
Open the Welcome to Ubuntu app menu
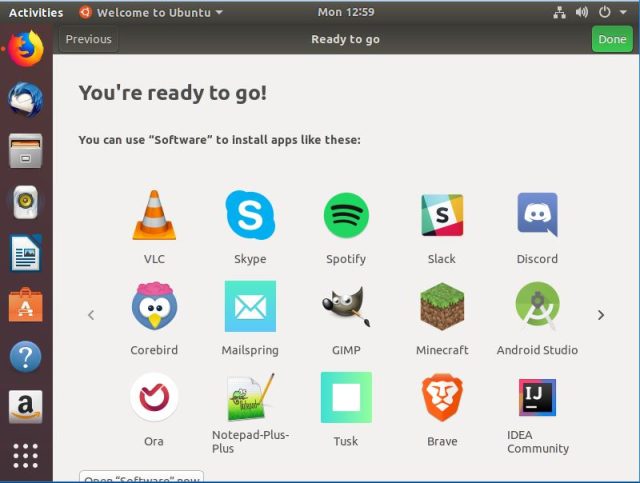151,12
